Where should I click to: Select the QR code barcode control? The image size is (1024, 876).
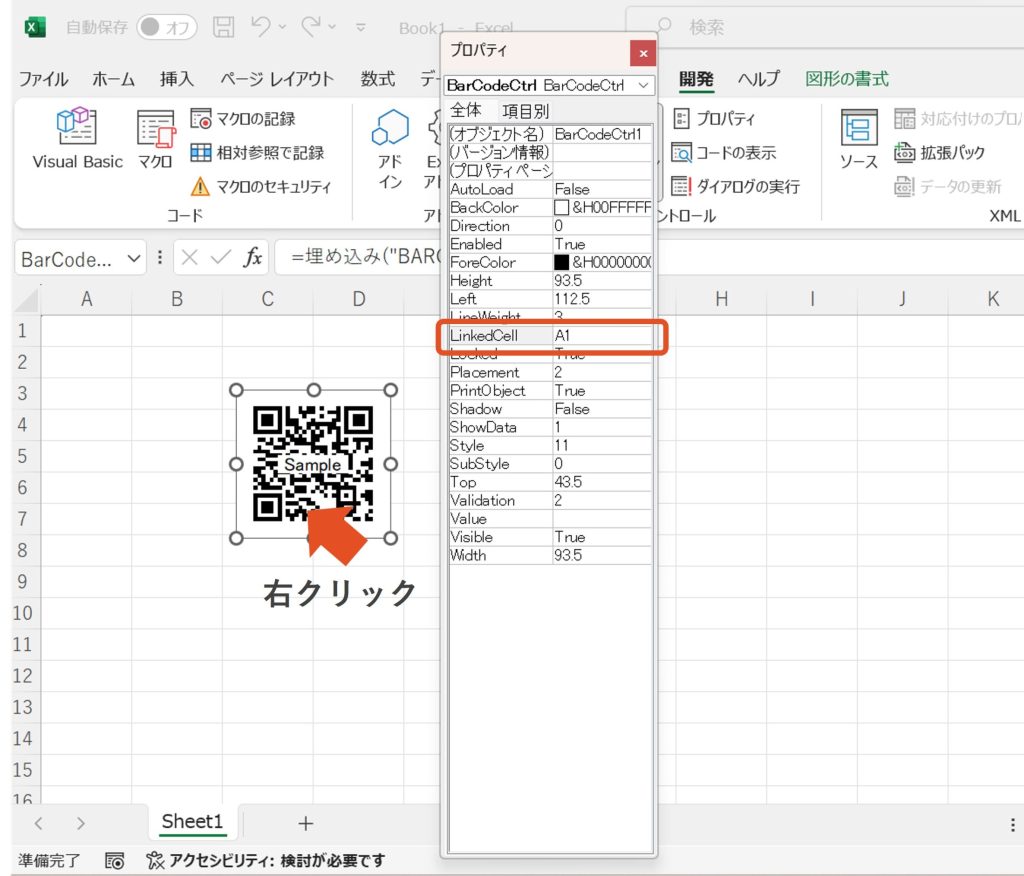(x=313, y=464)
